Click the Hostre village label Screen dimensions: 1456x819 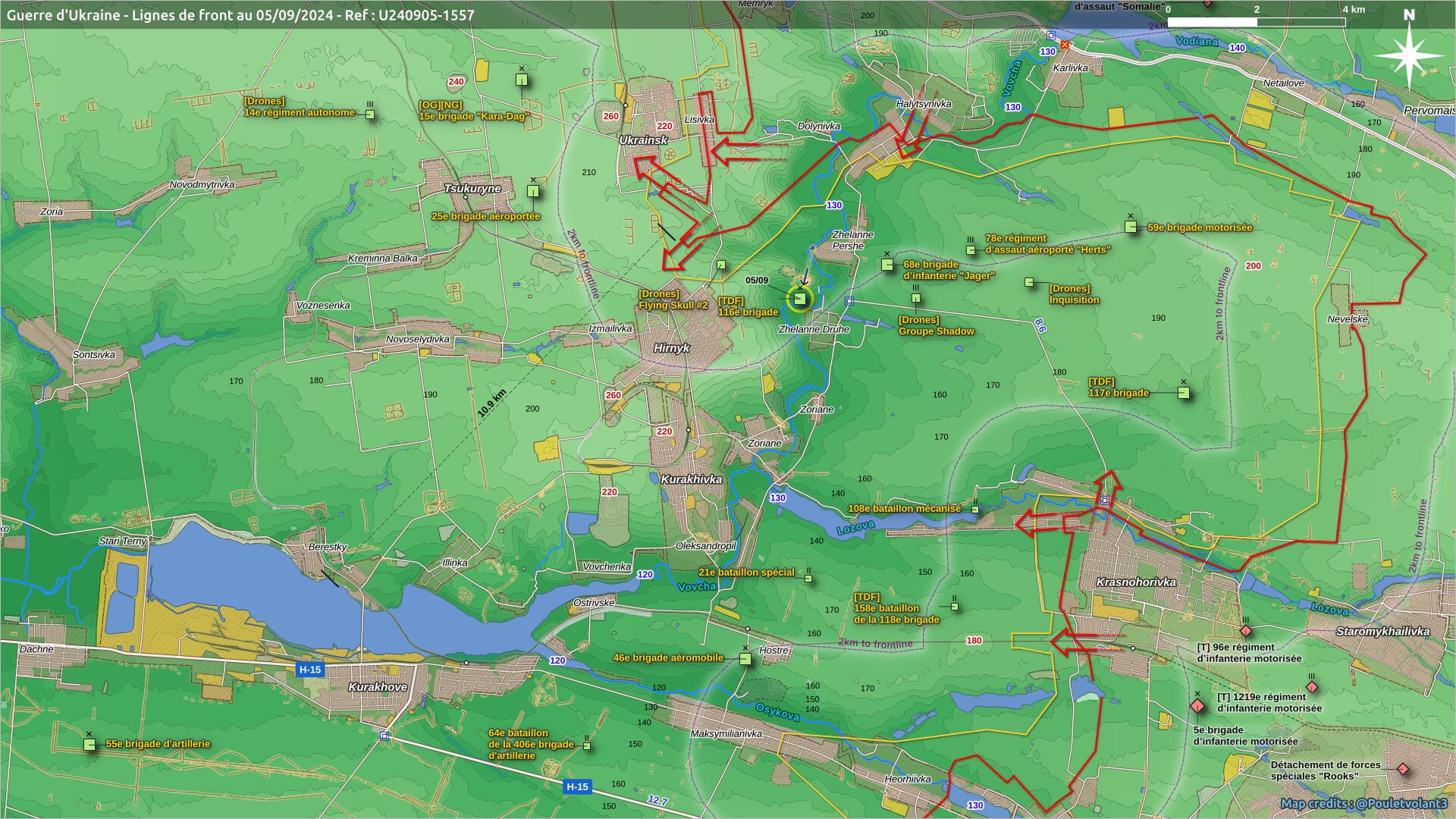[x=773, y=651]
